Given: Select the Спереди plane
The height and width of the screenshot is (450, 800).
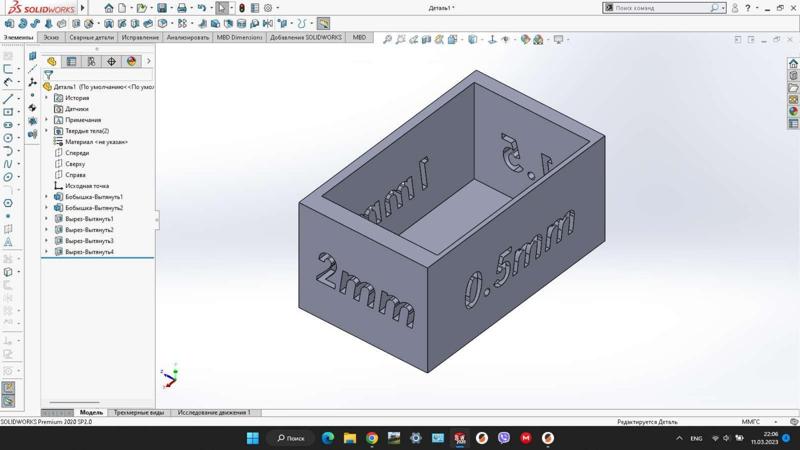Looking at the screenshot, I should coord(77,153).
